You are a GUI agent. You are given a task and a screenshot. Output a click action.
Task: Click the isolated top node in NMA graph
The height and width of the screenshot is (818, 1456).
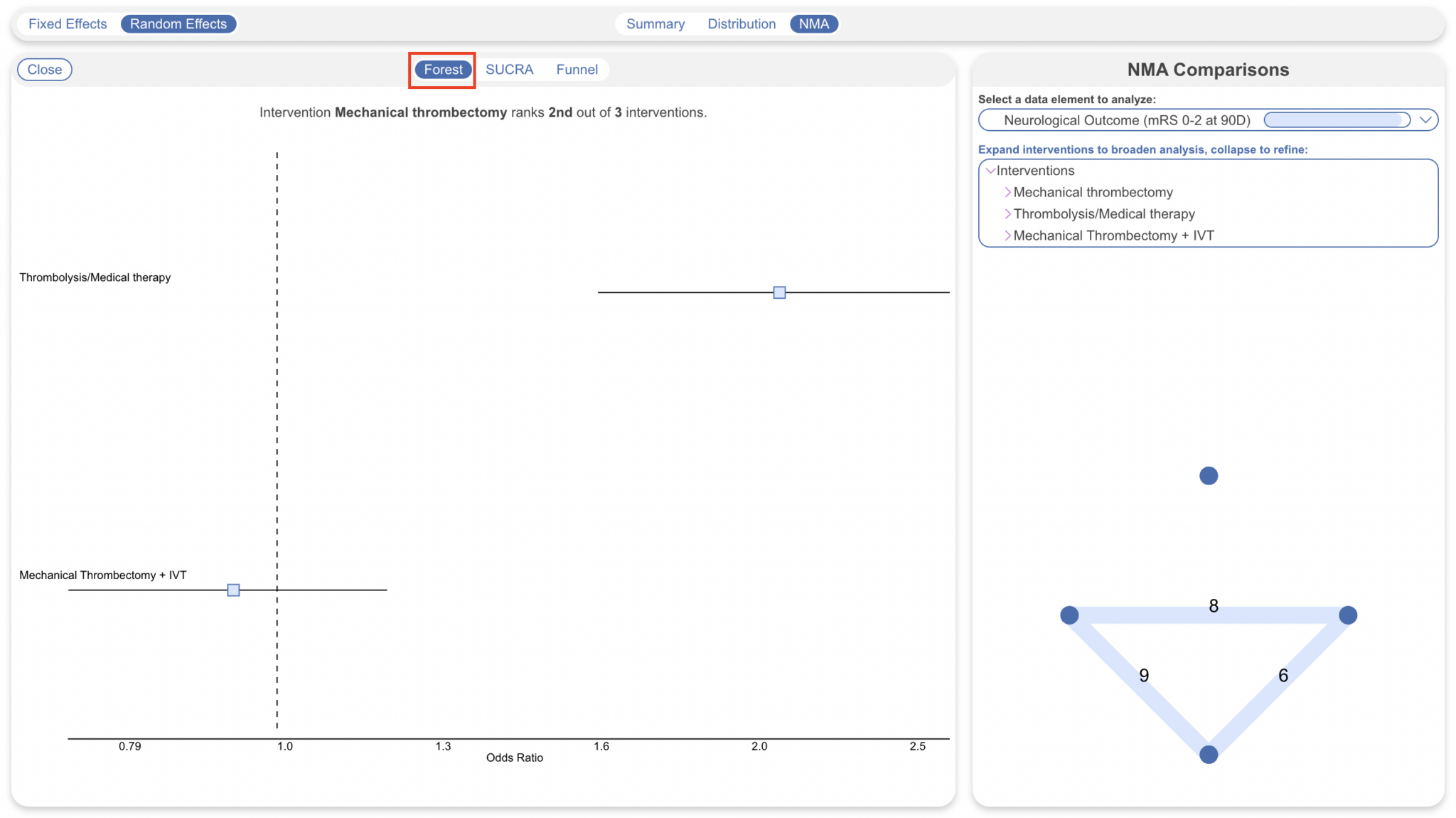[x=1207, y=475]
